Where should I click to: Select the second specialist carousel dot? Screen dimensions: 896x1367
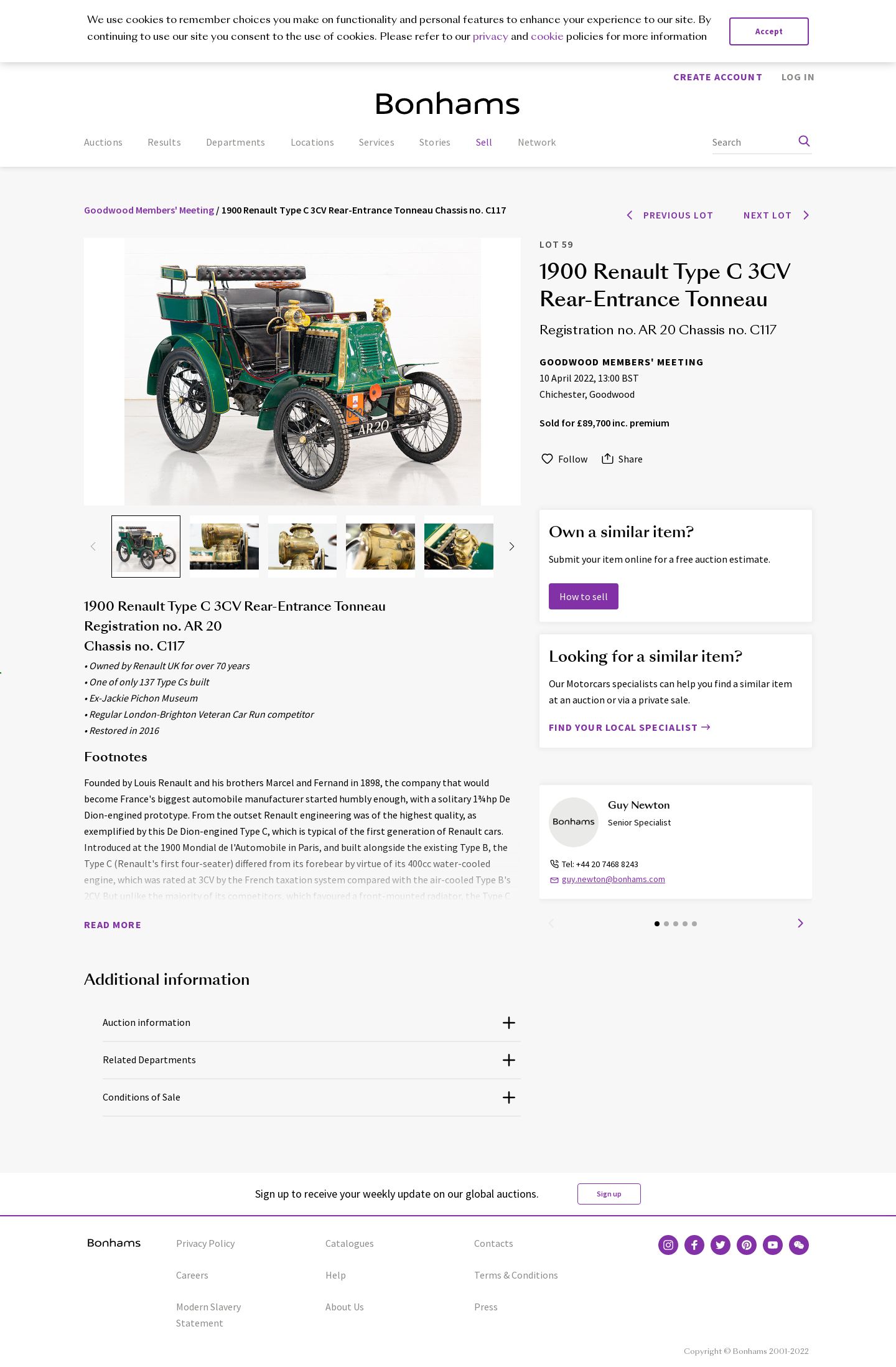coord(666,924)
